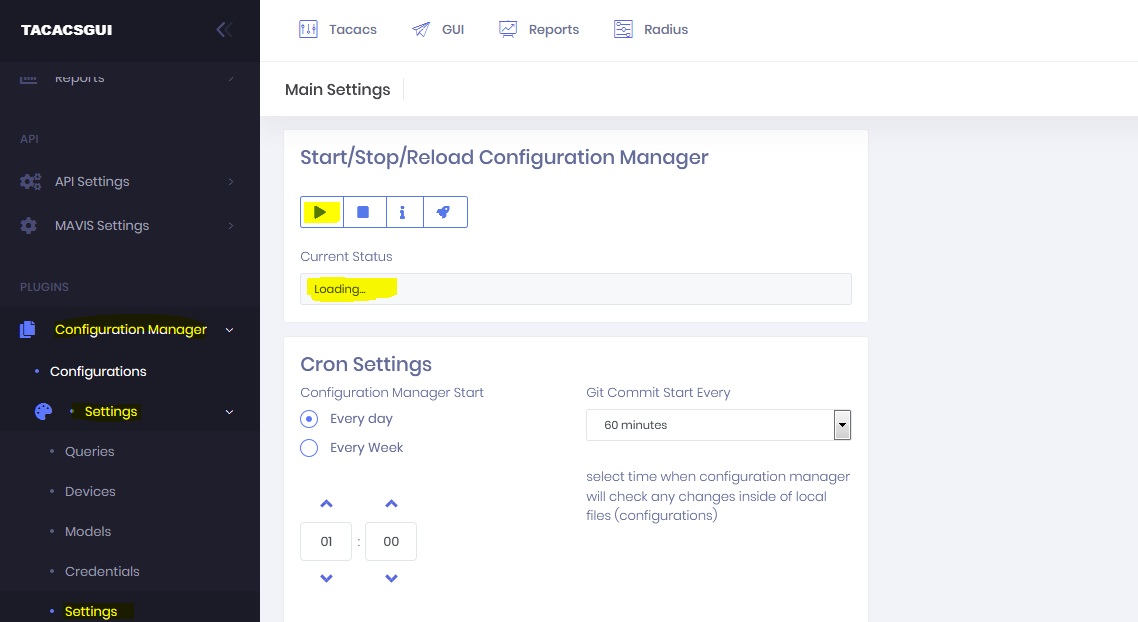The height and width of the screenshot is (622, 1138).
Task: Open the Devices settings page
Action: pyautogui.click(x=90, y=491)
